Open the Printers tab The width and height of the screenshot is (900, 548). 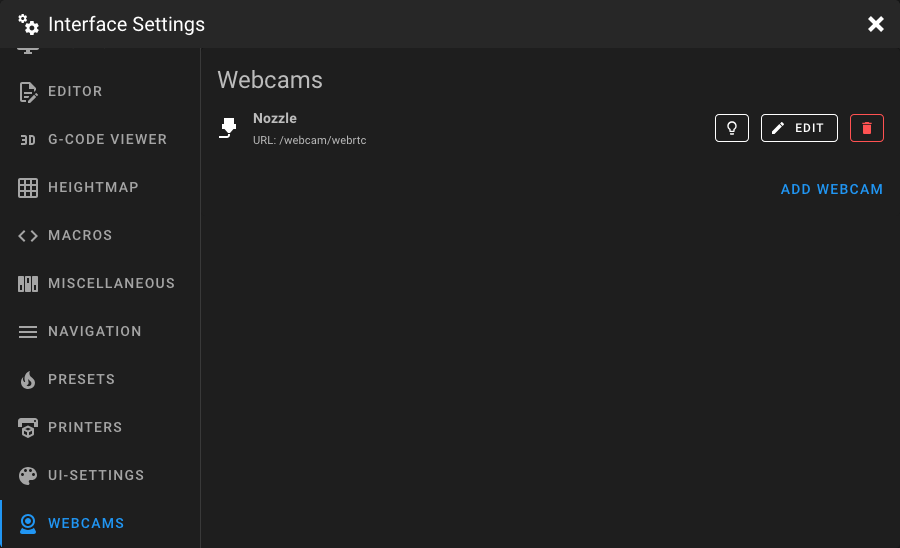click(100, 427)
